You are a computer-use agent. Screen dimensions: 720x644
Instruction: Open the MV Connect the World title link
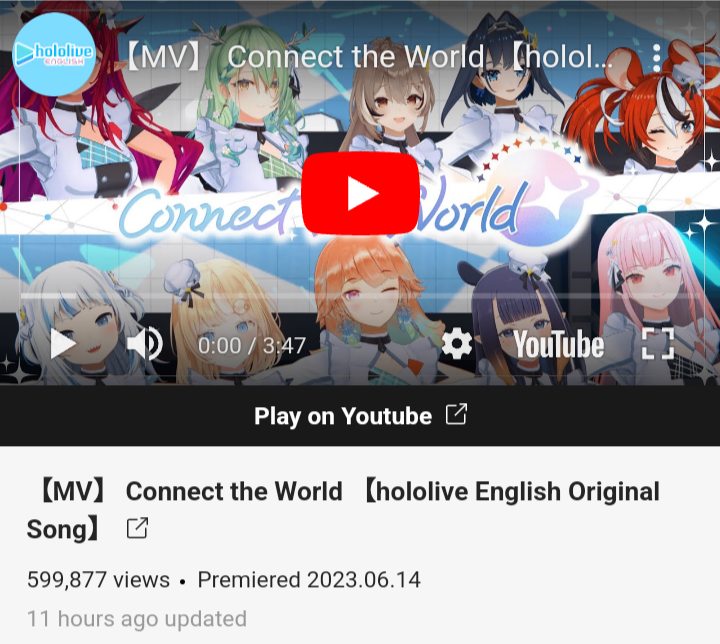[x=343, y=510]
